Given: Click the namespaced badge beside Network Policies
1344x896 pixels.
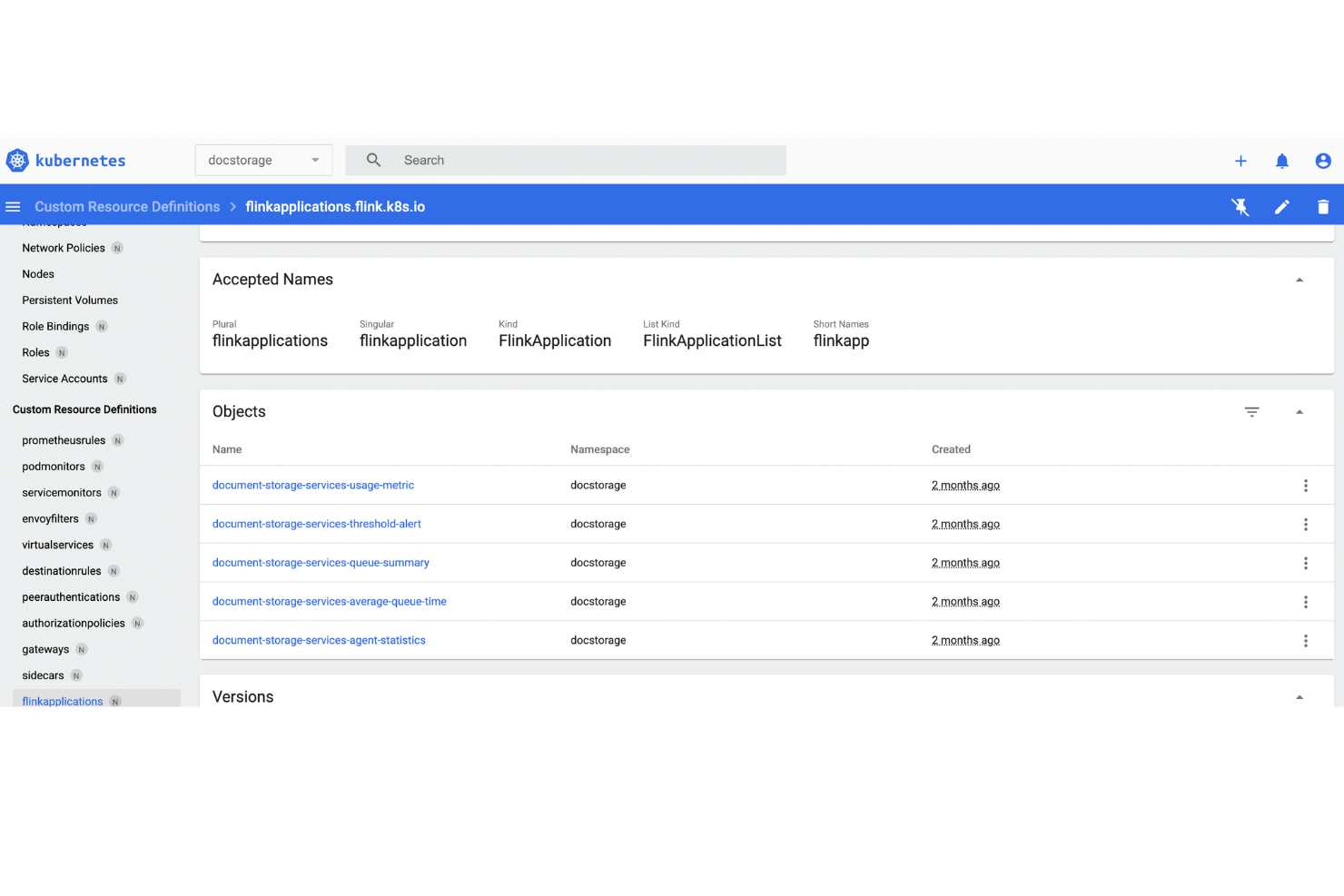Looking at the screenshot, I should pyautogui.click(x=117, y=249).
